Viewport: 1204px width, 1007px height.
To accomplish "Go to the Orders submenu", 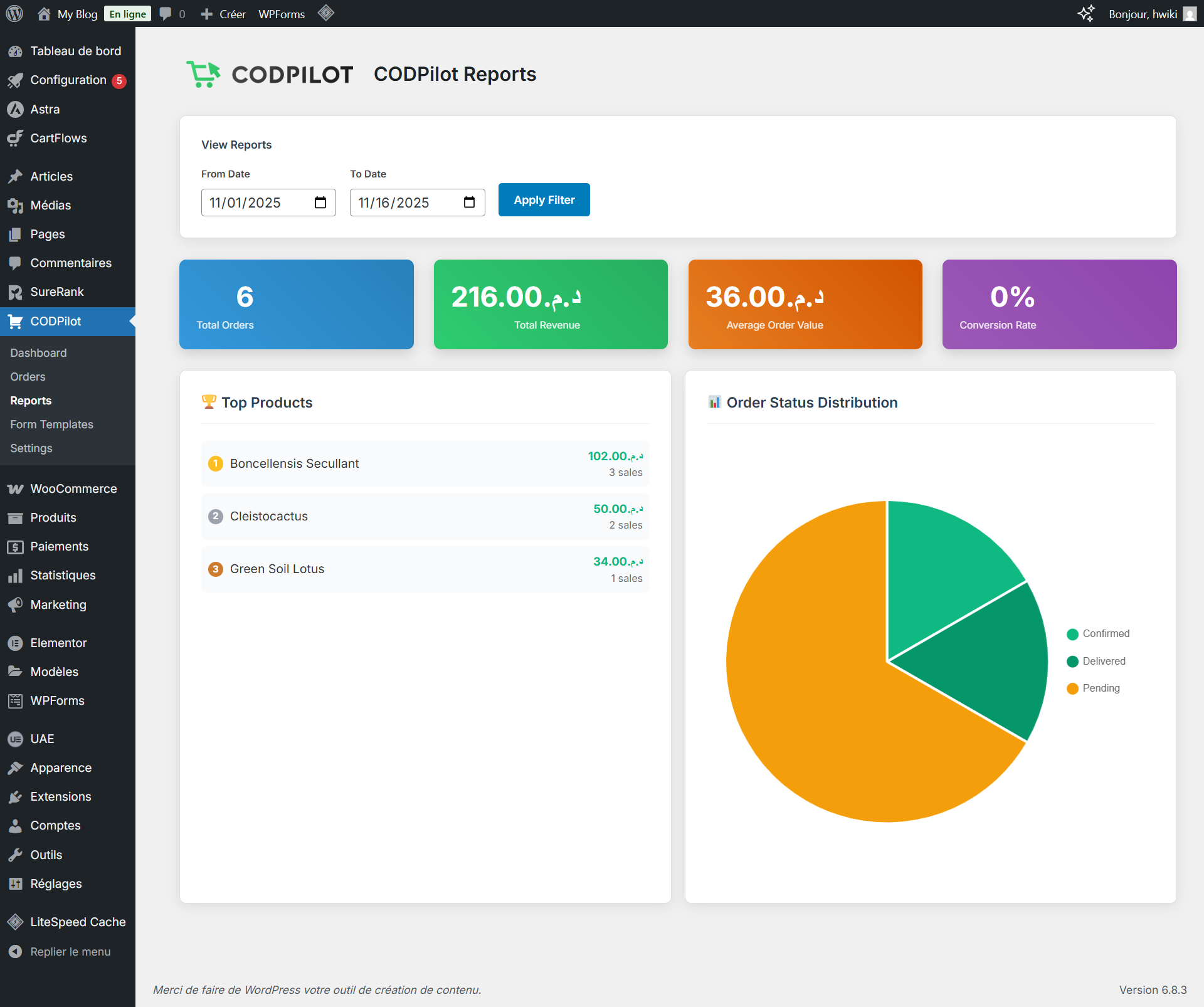I will pos(28,377).
